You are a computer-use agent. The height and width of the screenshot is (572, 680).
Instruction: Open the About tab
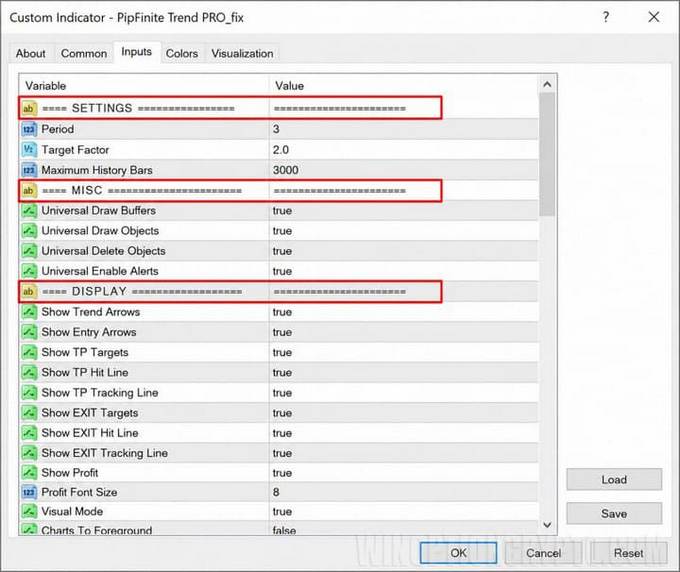(31, 53)
